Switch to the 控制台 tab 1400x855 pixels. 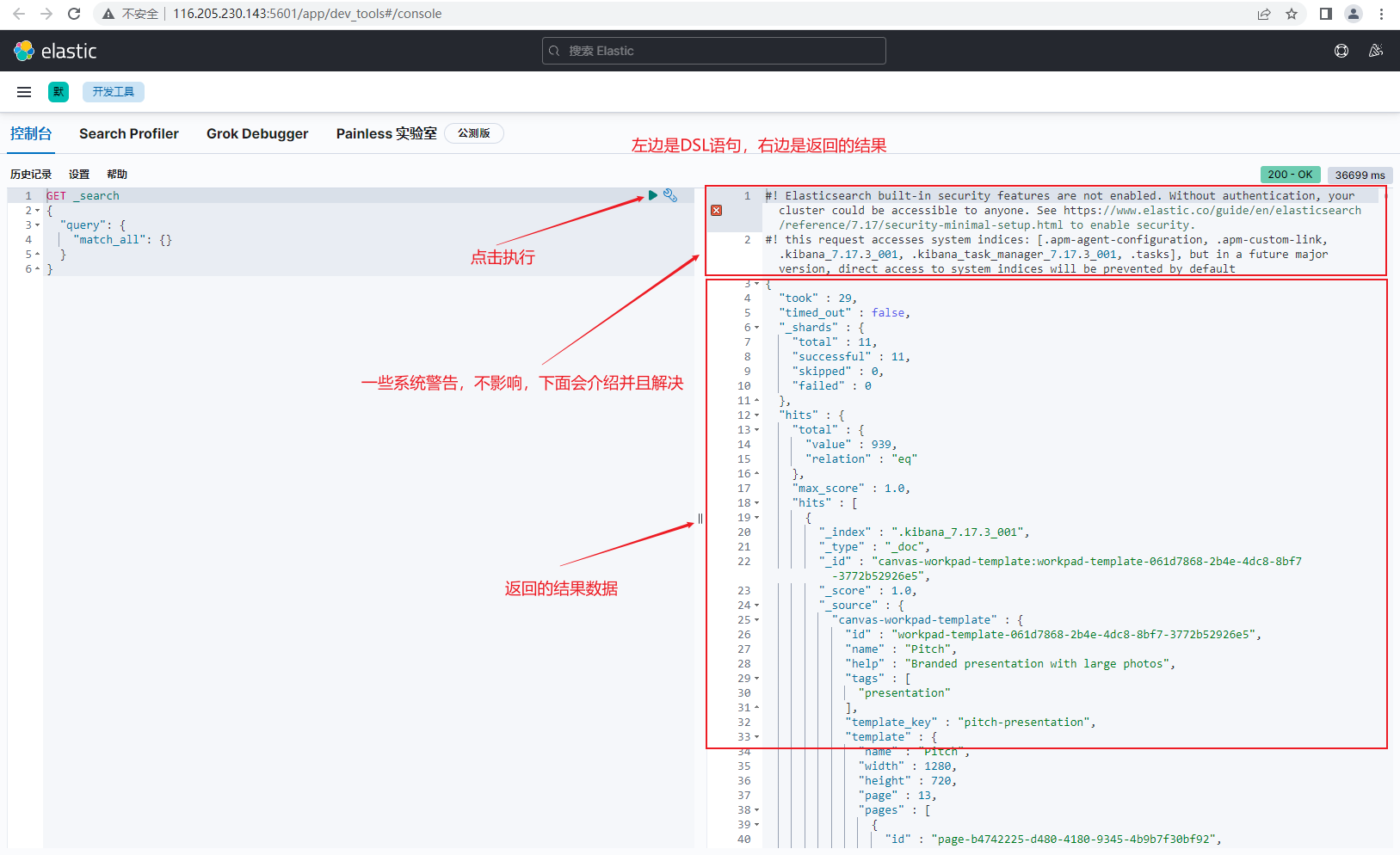coord(31,133)
